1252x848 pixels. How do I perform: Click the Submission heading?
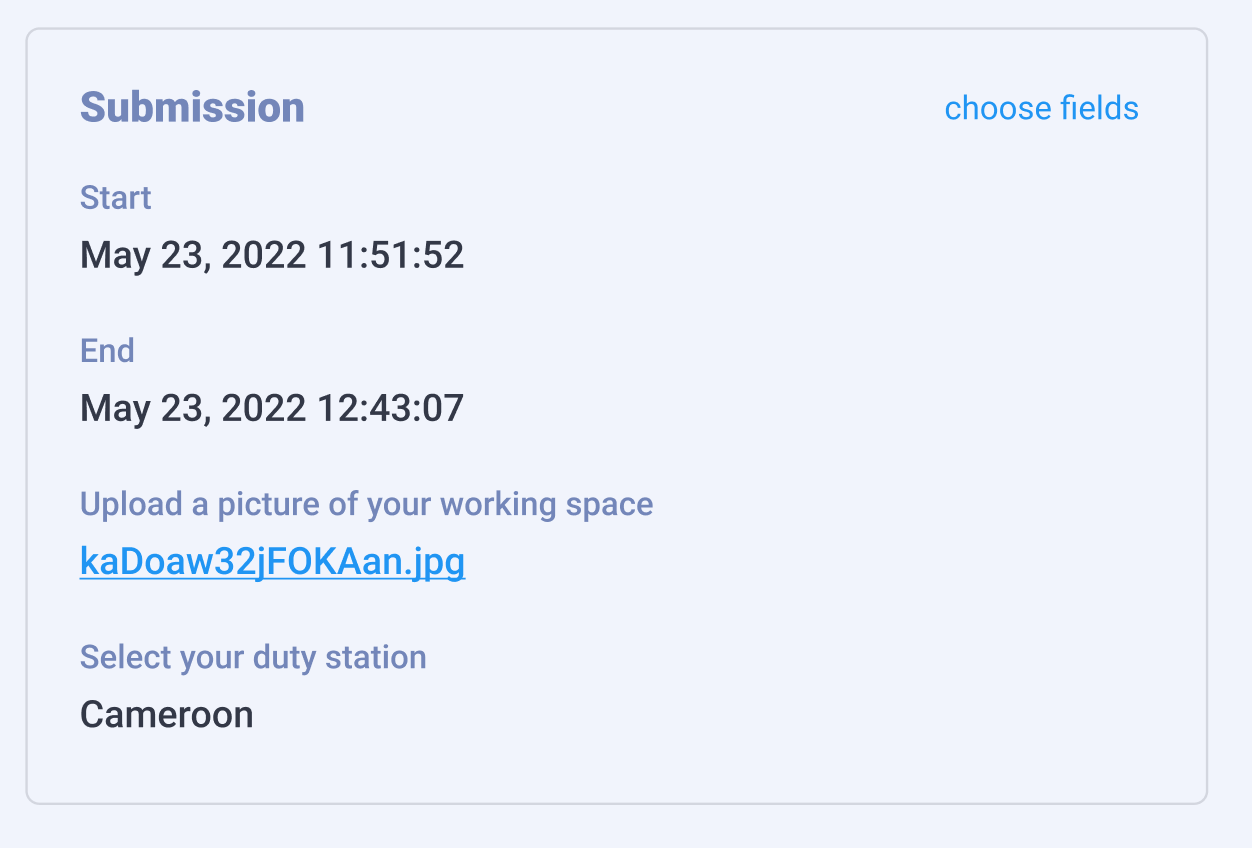(x=192, y=107)
